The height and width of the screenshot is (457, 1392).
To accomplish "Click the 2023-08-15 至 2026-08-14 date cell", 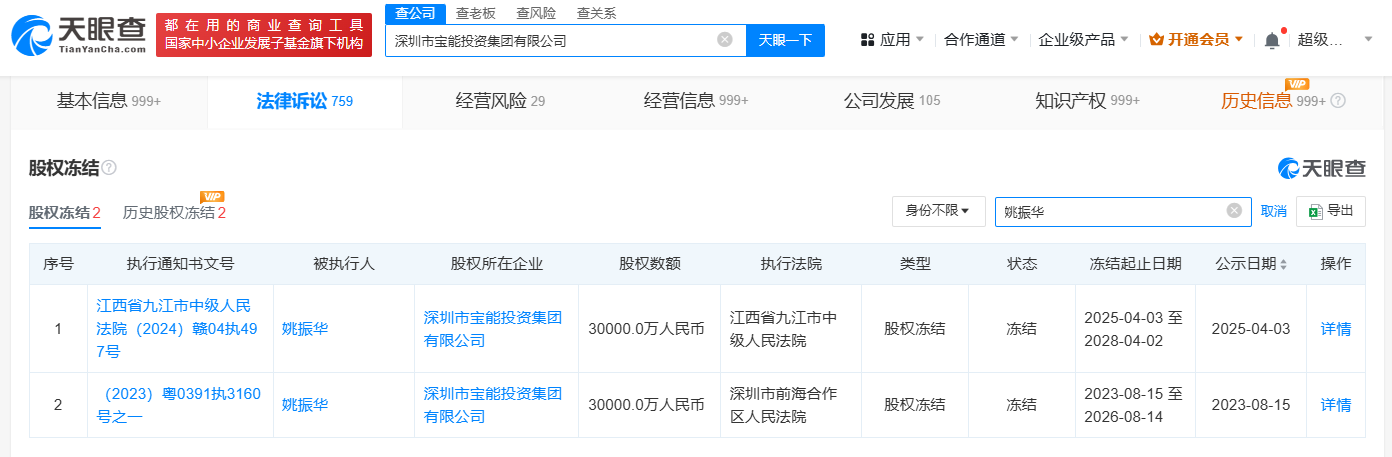I will pyautogui.click(x=1133, y=405).
